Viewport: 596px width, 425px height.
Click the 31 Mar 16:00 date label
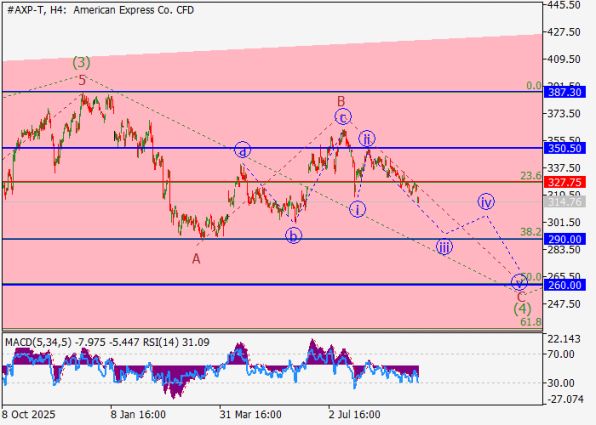pyautogui.click(x=250, y=414)
